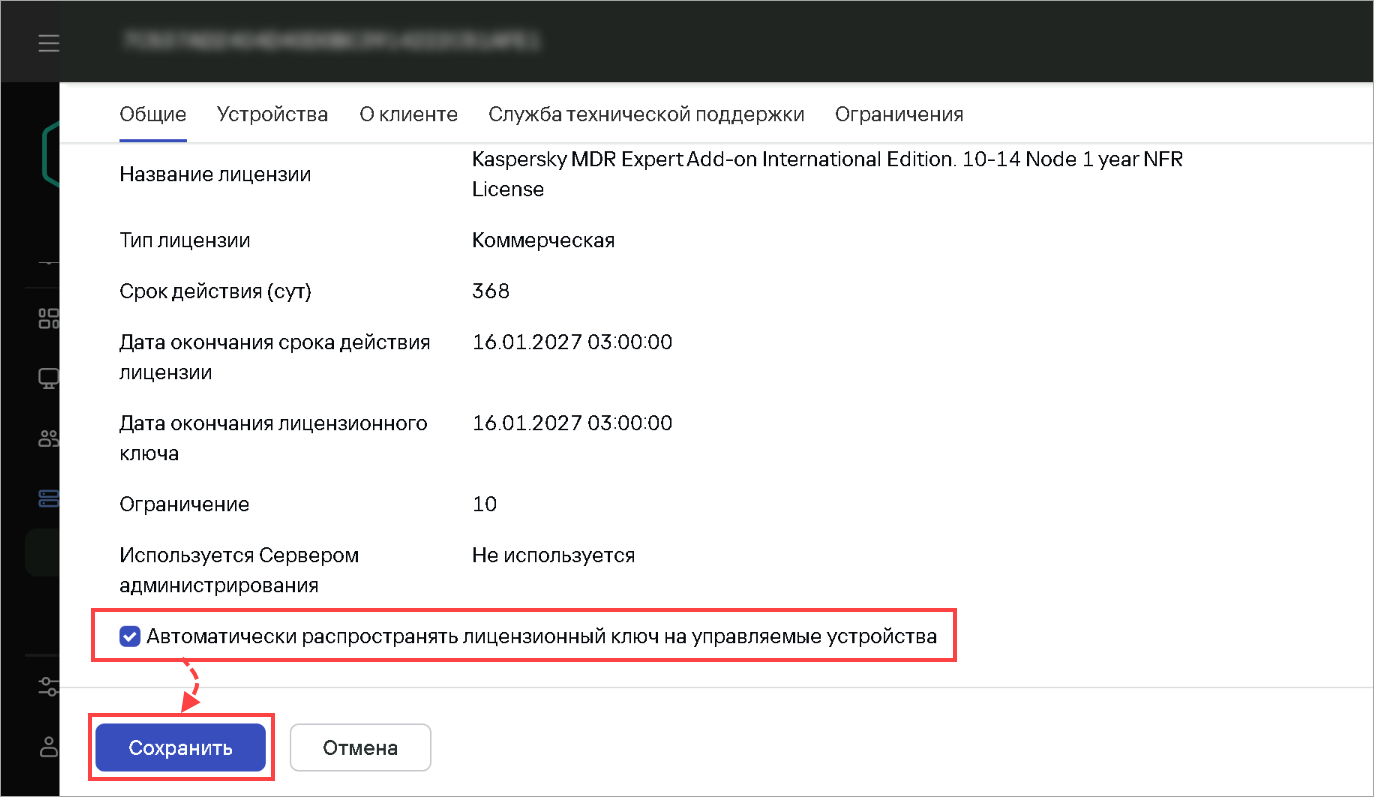The width and height of the screenshot is (1380, 798).
Task: Click the Сохранить button
Action: [x=181, y=748]
